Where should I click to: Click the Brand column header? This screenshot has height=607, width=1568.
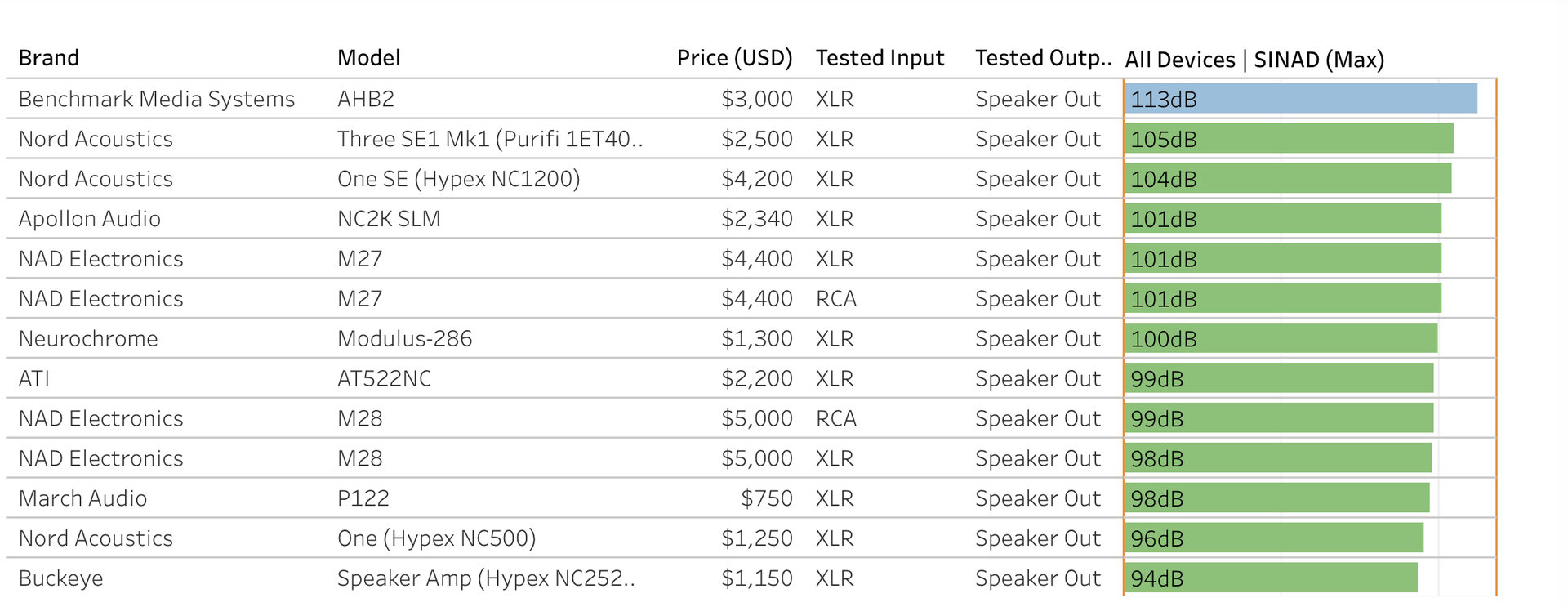pos(49,58)
